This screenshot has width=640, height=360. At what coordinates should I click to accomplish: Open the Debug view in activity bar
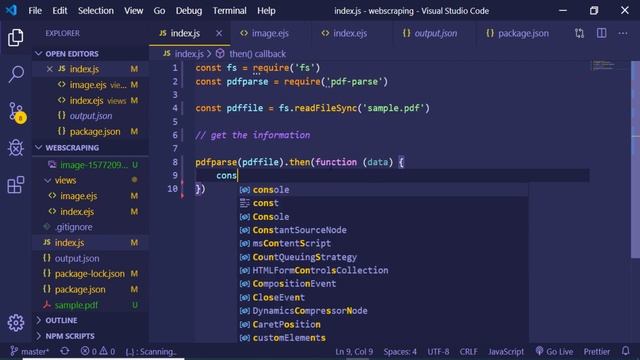coord(16,148)
